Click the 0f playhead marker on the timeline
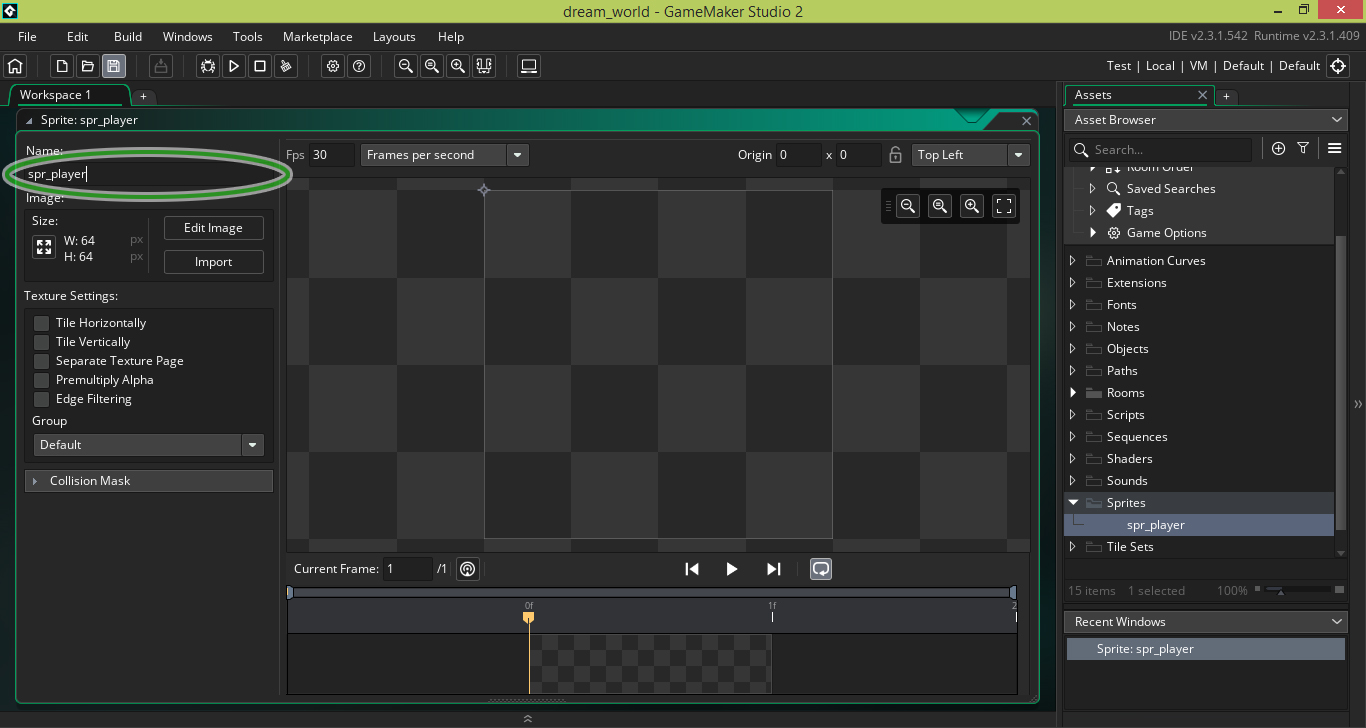This screenshot has height=728, width=1366. coord(529,616)
